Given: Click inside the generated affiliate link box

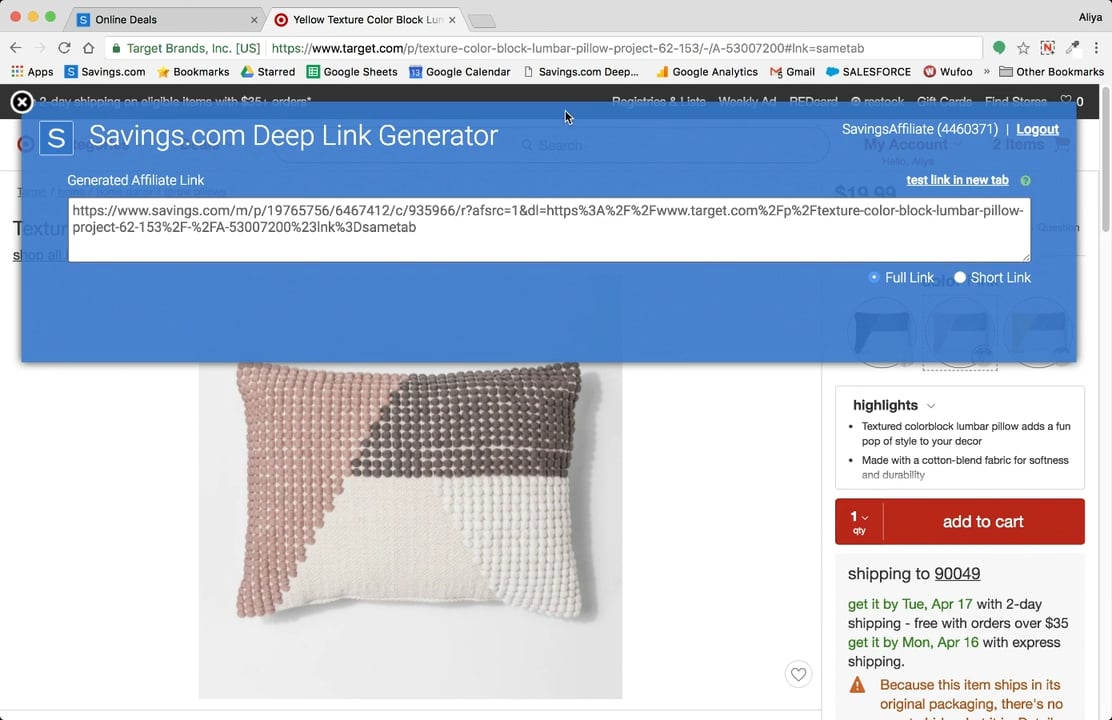Looking at the screenshot, I should (549, 230).
